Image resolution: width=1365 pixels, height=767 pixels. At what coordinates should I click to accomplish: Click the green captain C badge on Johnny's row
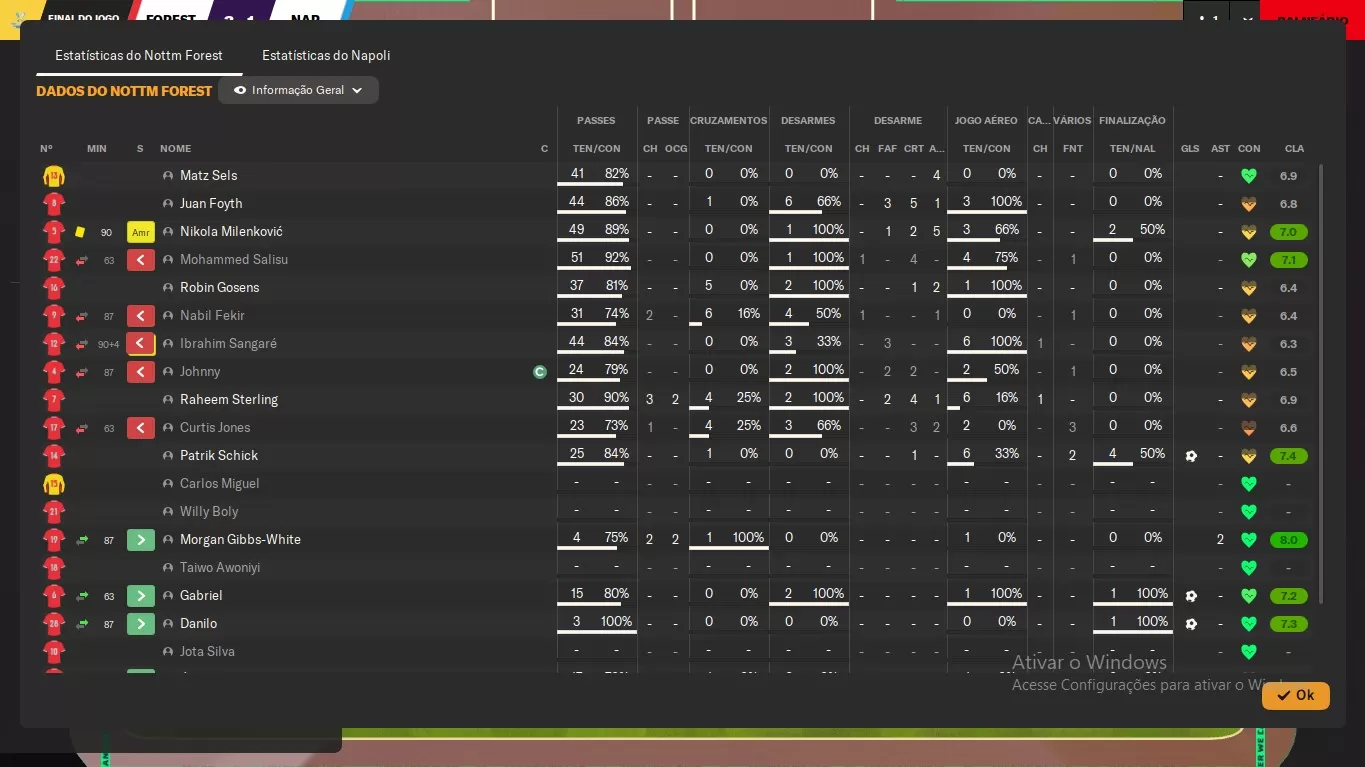[540, 372]
